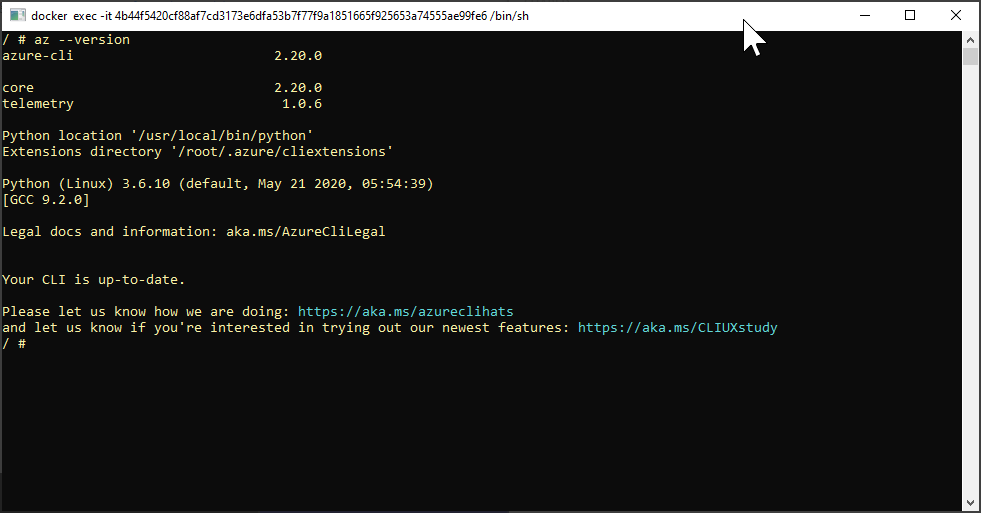Screen dimensions: 981x513
Task: Click the vertical scrollbar thumb
Action: [970, 56]
